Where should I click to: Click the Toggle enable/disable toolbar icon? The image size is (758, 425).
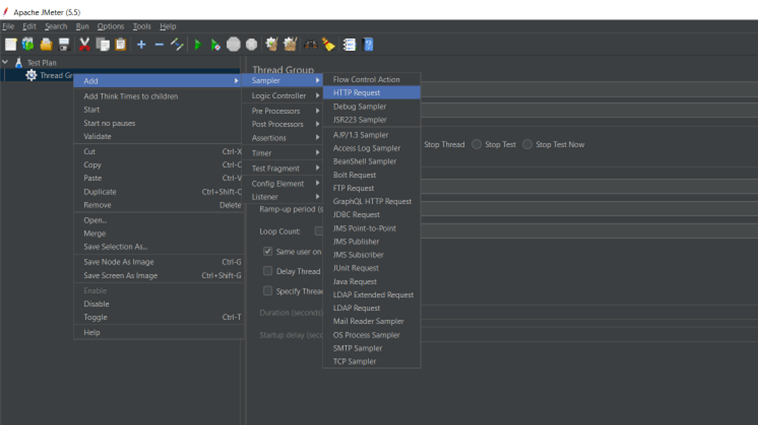(177, 44)
